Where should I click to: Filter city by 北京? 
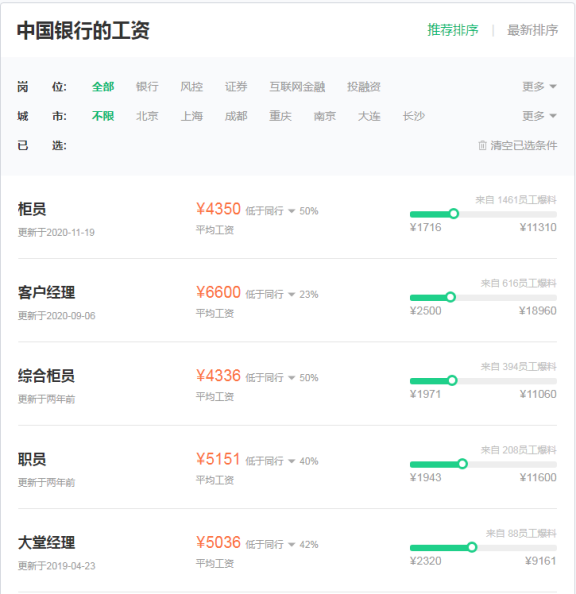coord(147,116)
